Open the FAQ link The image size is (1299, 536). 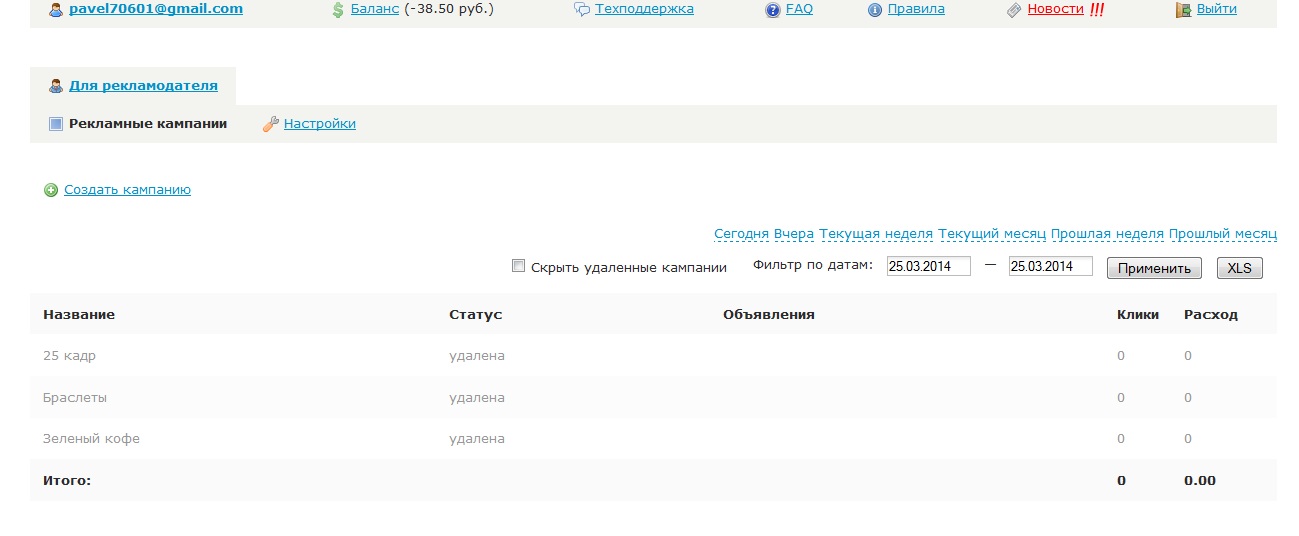tap(799, 9)
